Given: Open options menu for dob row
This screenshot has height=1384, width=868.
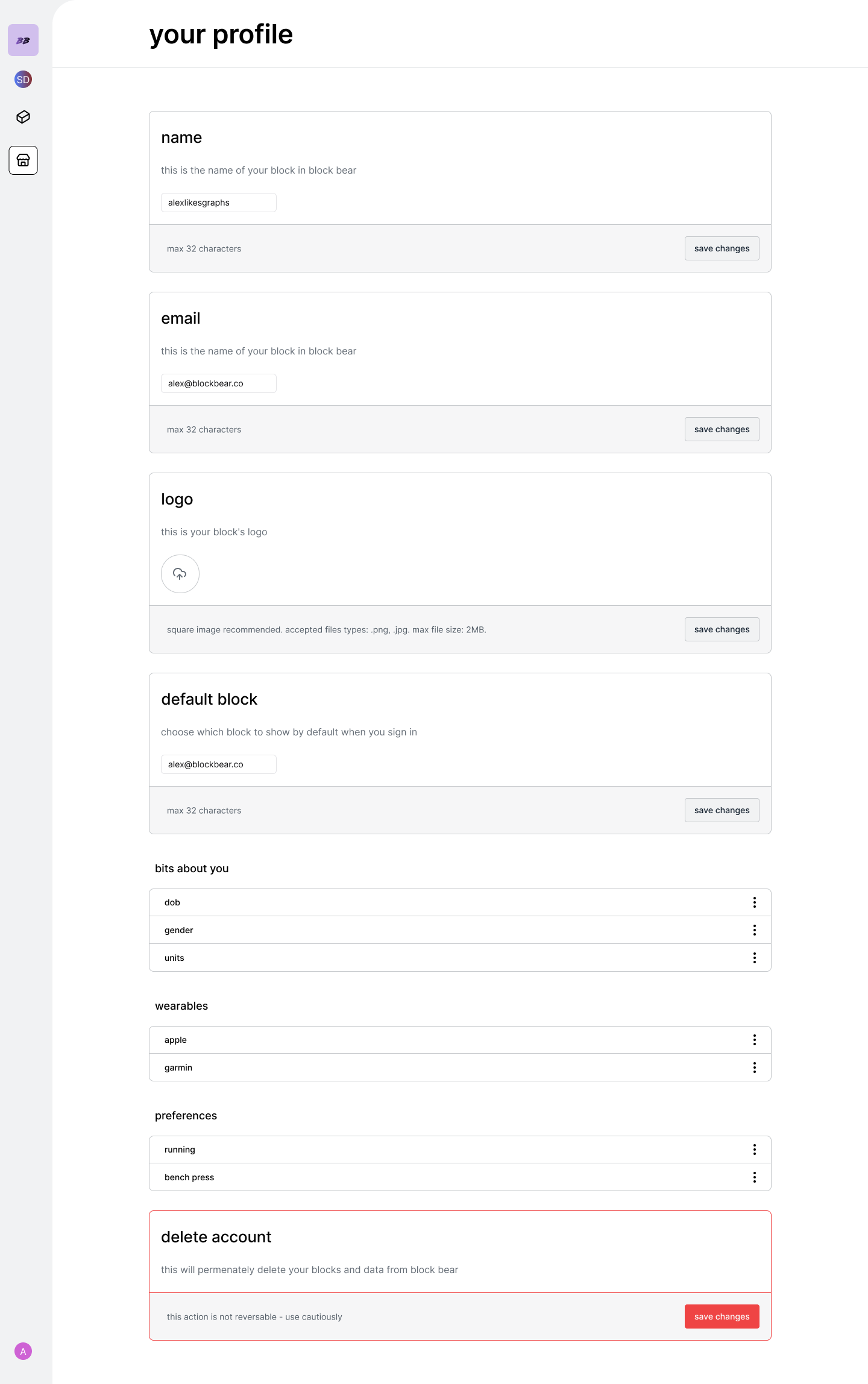Looking at the screenshot, I should tap(754, 902).
